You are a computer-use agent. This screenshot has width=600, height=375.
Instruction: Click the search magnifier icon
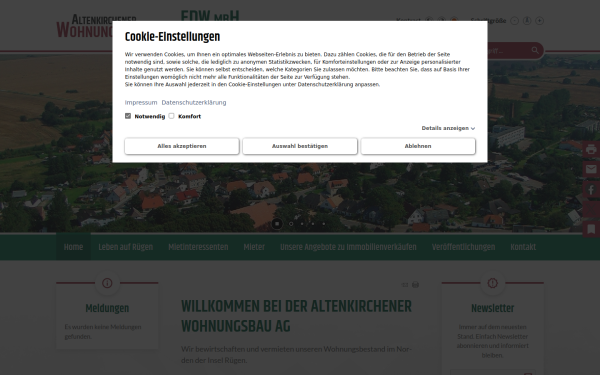click(x=535, y=50)
